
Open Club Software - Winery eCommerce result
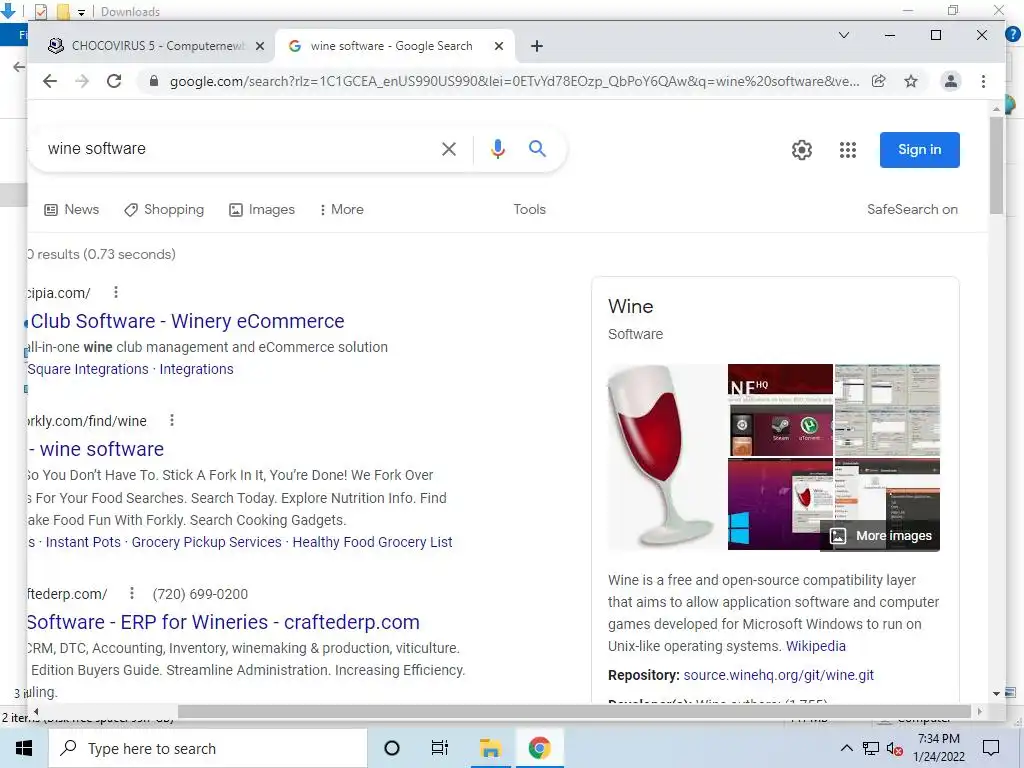[186, 321]
